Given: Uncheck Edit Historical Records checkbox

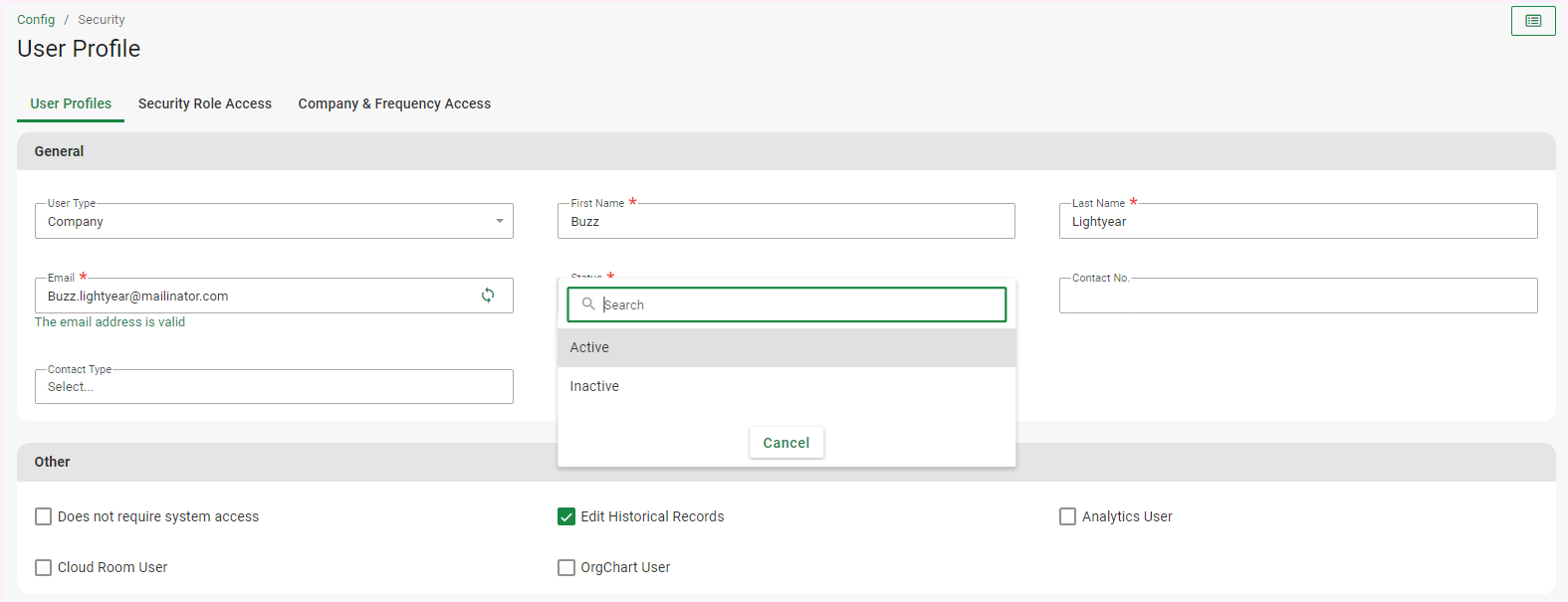Looking at the screenshot, I should [566, 516].
